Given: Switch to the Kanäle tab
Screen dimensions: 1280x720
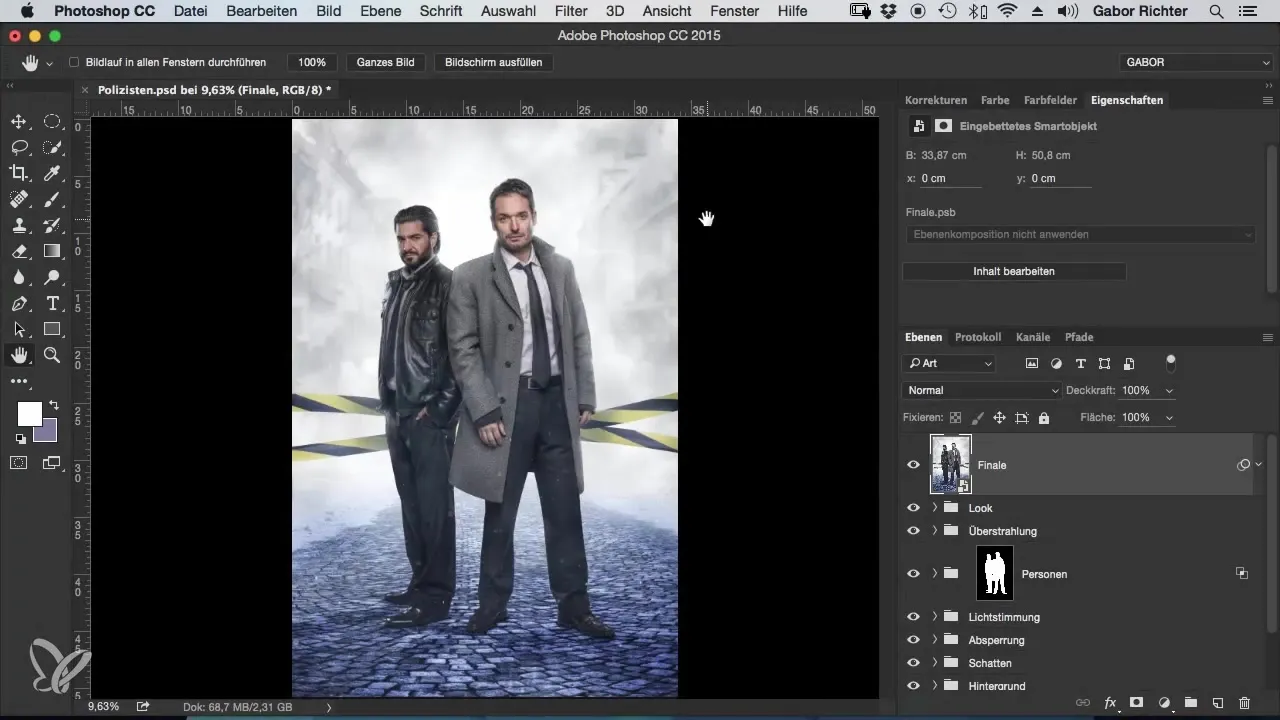Looking at the screenshot, I should pyautogui.click(x=1033, y=337).
